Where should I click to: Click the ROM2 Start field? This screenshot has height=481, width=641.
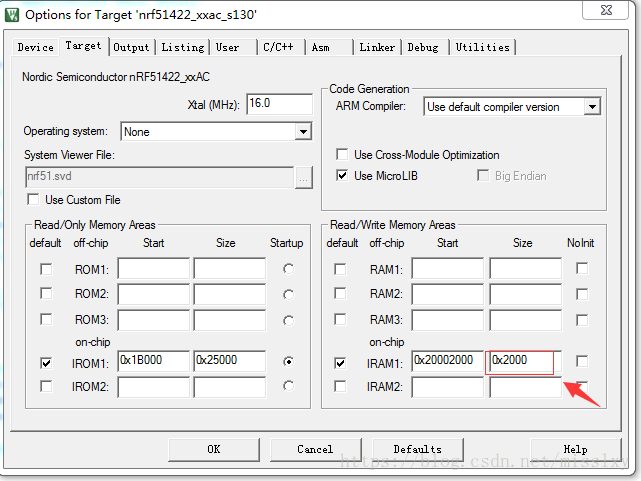tap(154, 294)
